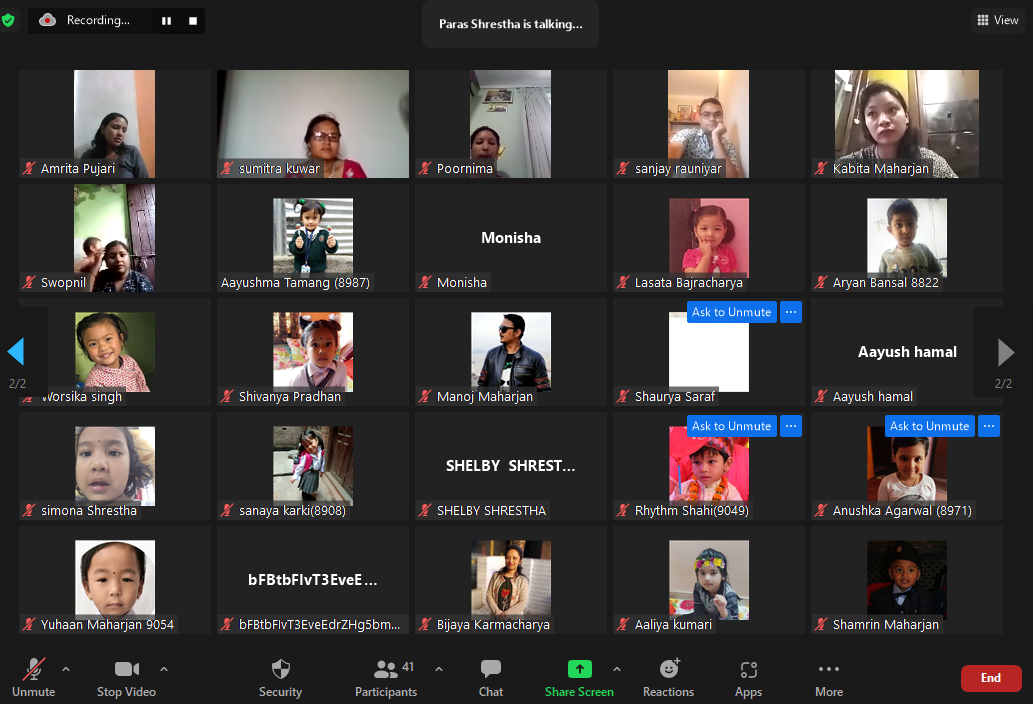The height and width of the screenshot is (704, 1033).
Task: Click the muted mic icon for Monisha
Action: click(x=426, y=283)
